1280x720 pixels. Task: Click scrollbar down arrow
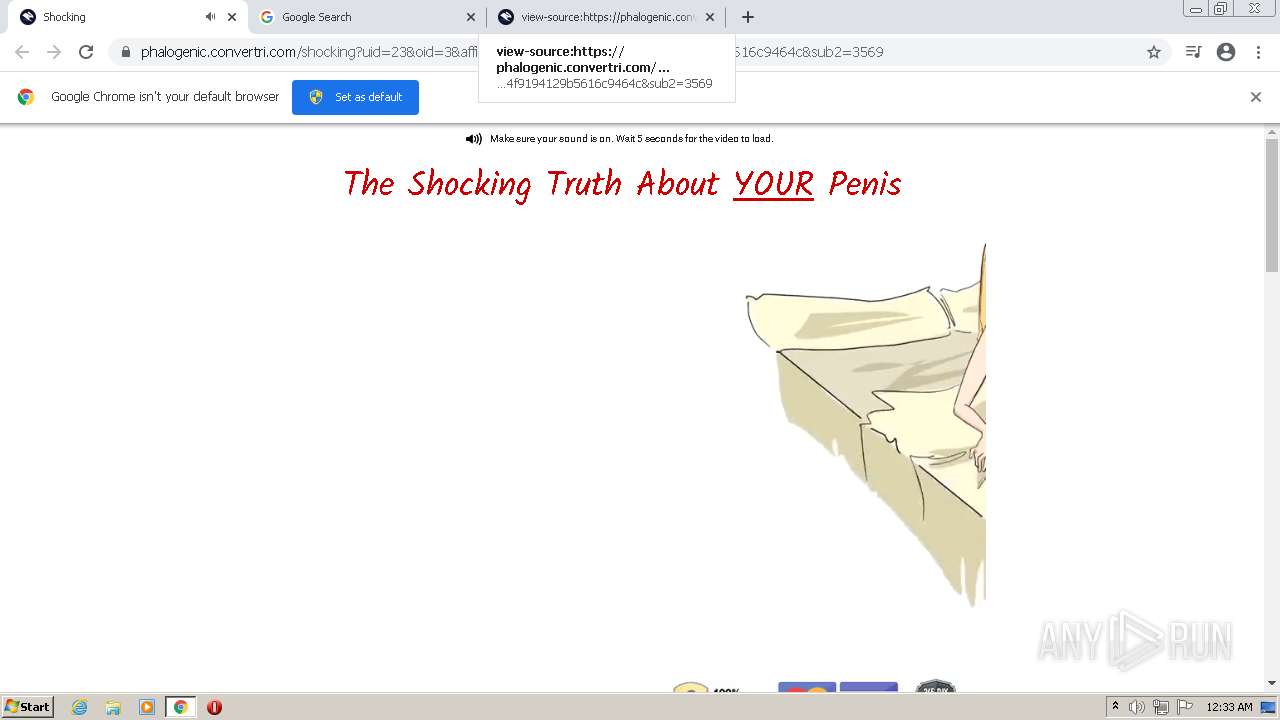(1272, 683)
